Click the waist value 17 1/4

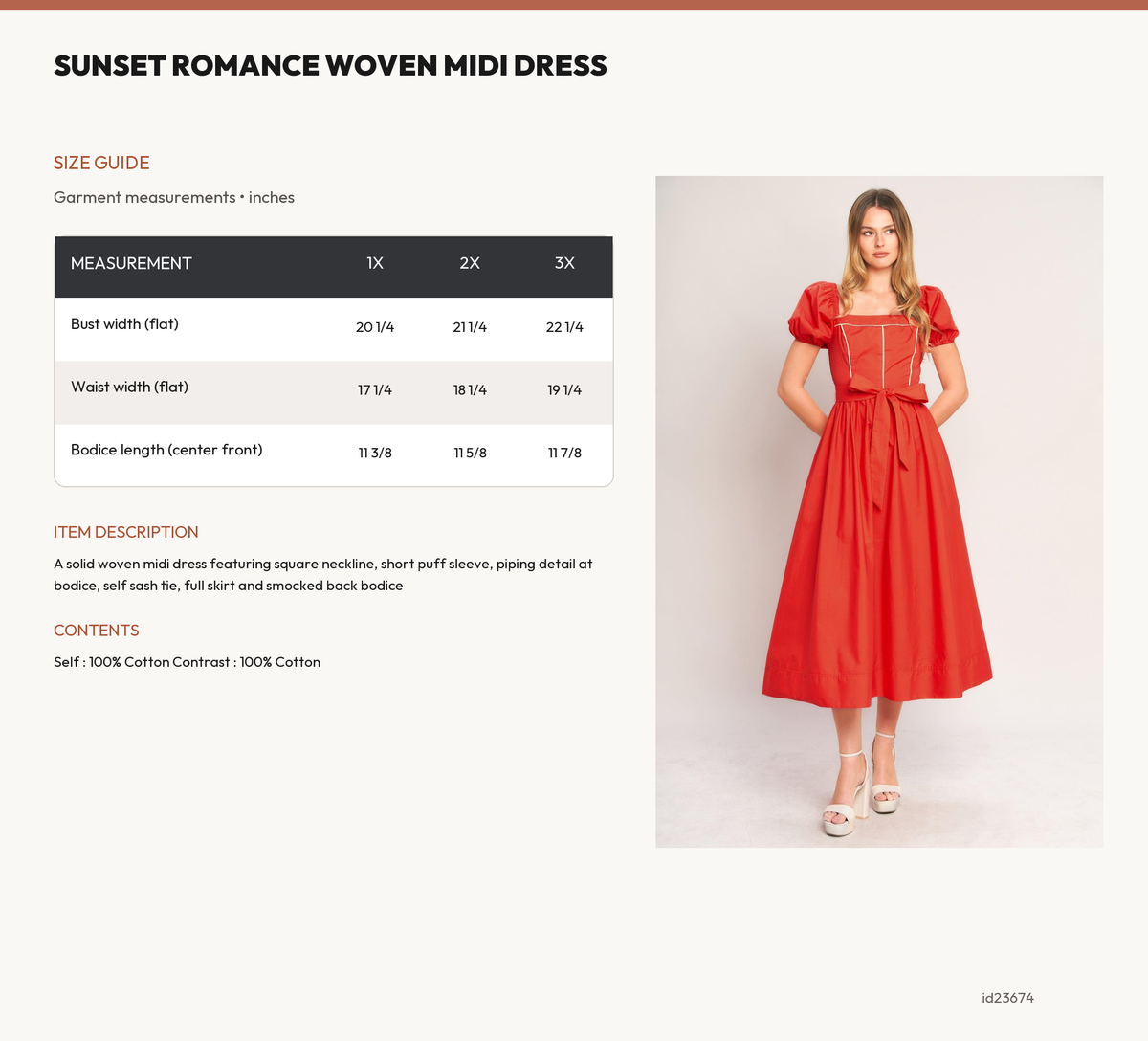(x=375, y=390)
